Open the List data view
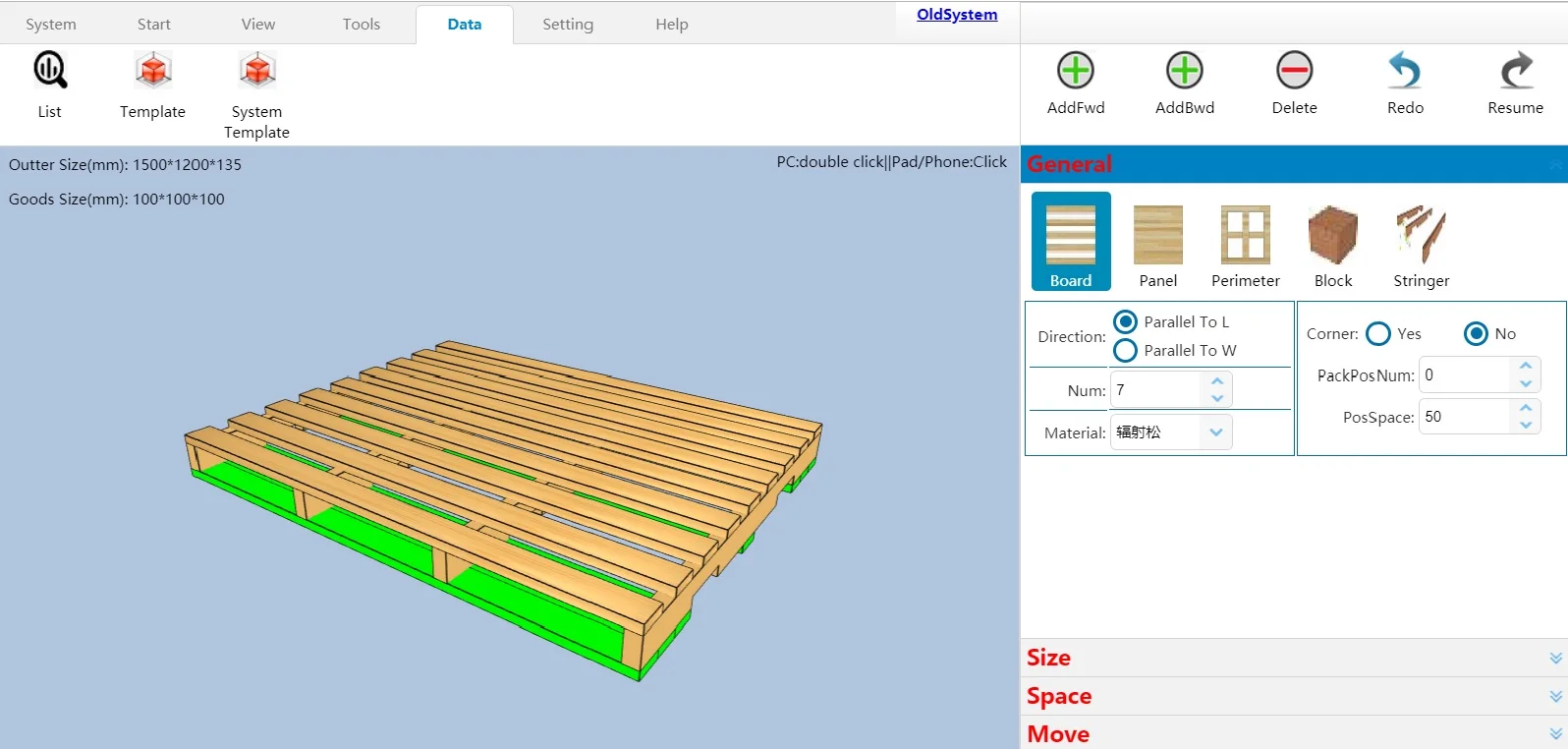This screenshot has height=749, width=1568. (x=49, y=72)
